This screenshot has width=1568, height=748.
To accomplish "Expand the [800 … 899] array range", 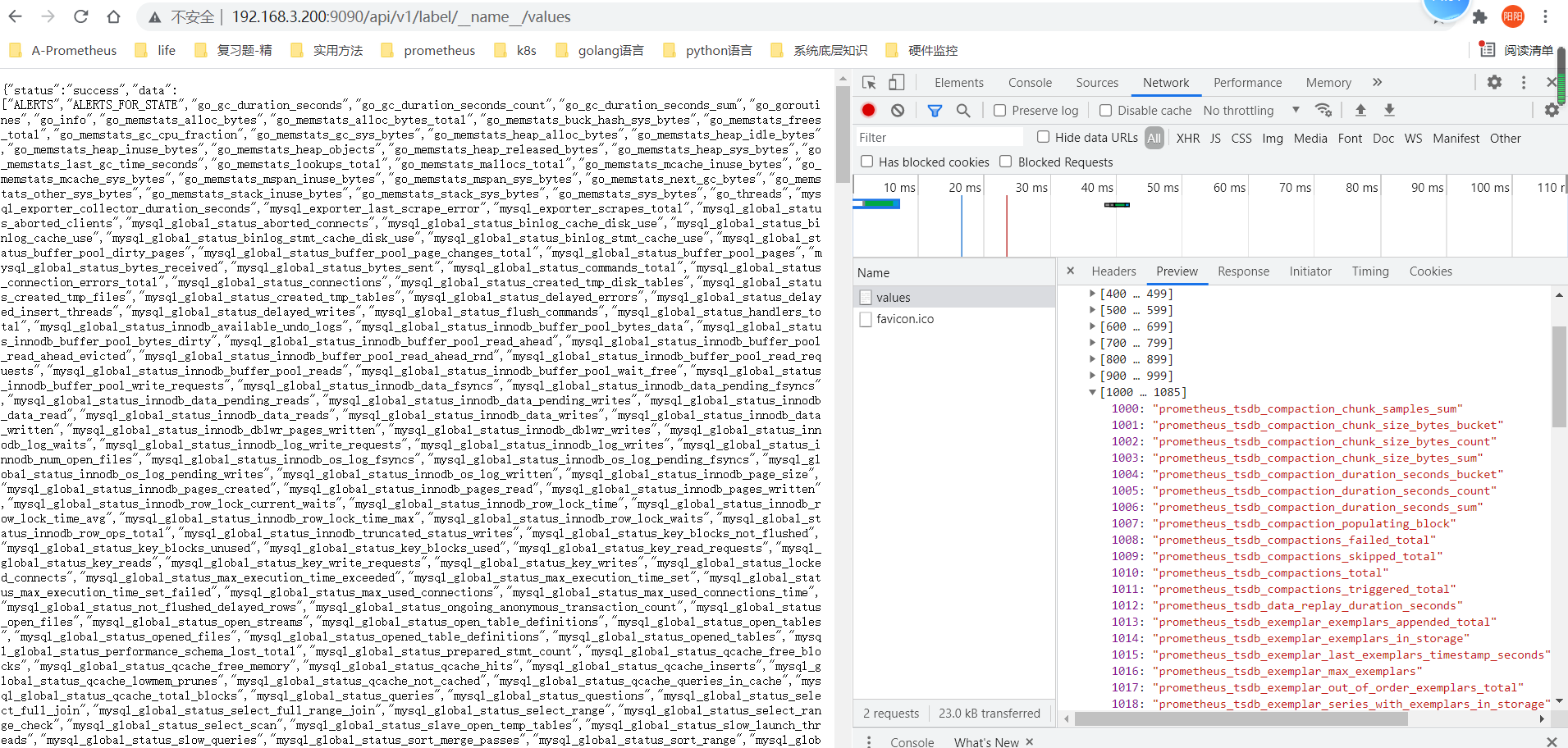I will (1092, 359).
